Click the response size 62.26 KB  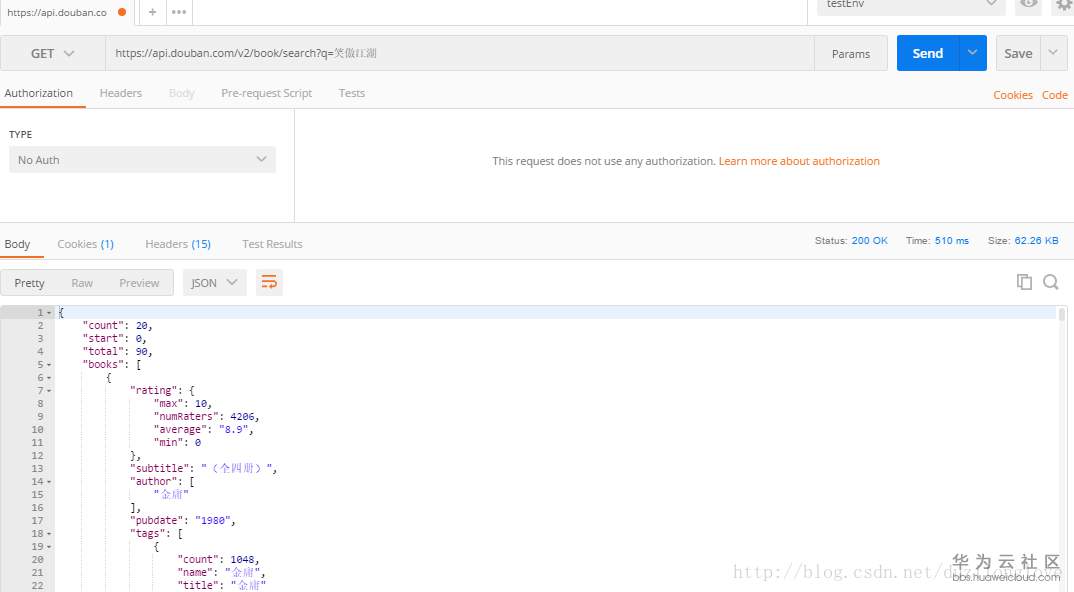tap(1036, 240)
